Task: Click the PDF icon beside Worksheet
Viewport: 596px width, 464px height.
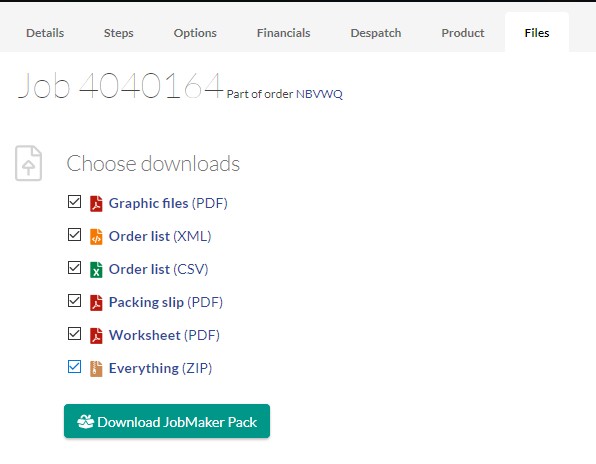Action: [96, 336]
